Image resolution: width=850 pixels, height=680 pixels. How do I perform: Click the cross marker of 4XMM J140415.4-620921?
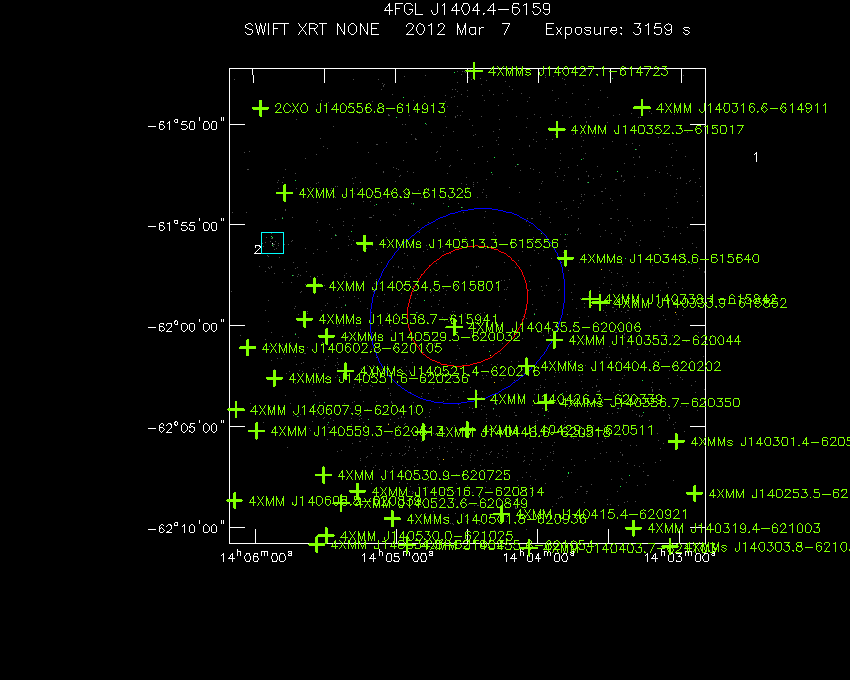click(501, 513)
